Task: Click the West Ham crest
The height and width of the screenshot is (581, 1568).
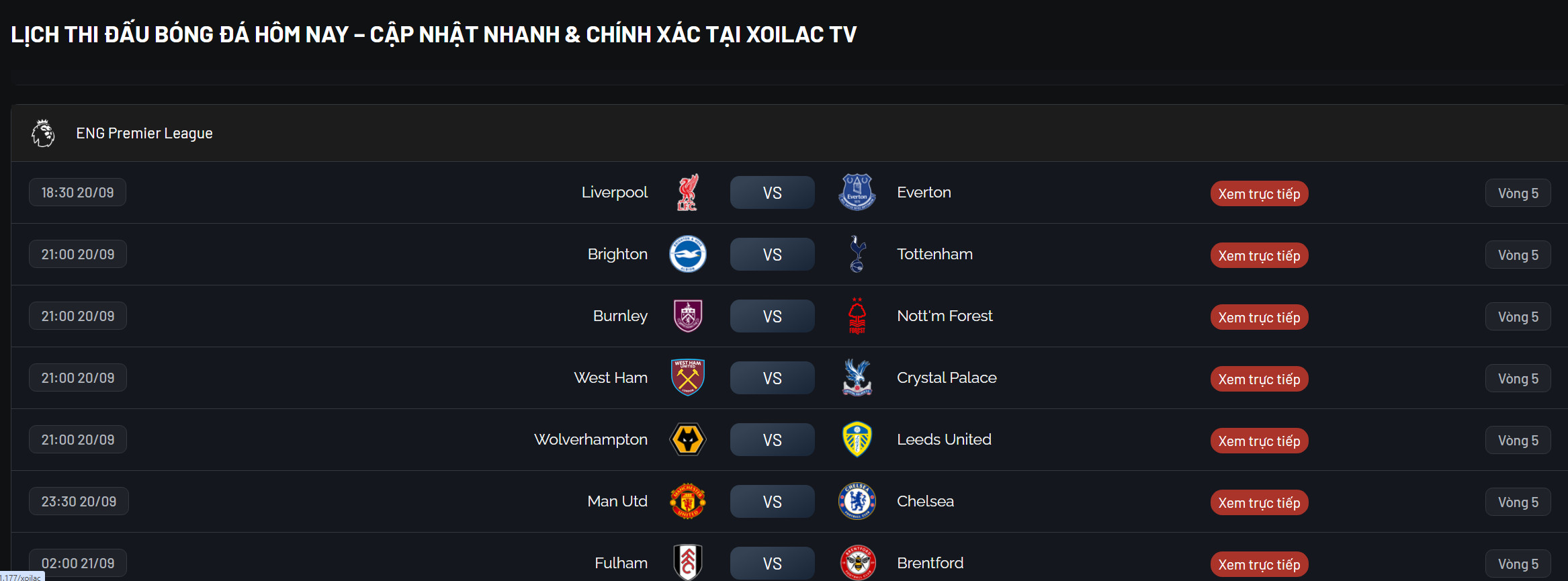Action: coord(687,378)
